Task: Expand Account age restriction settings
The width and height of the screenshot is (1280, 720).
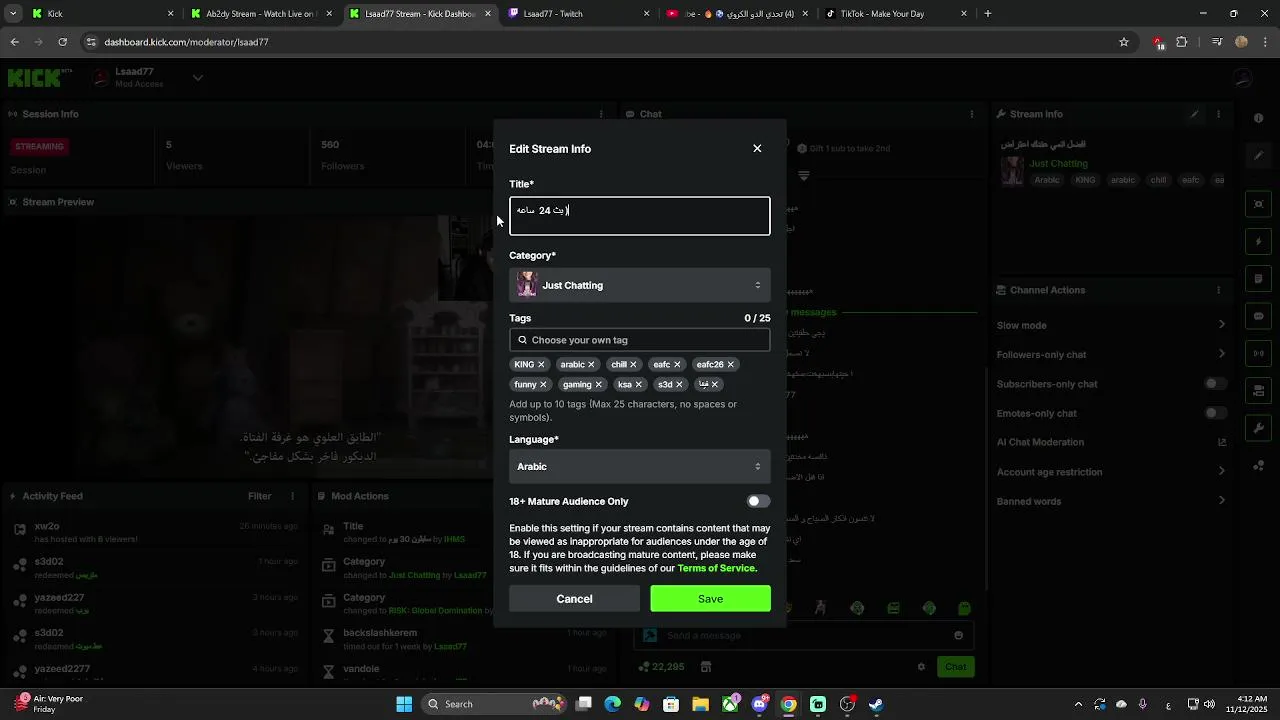Action: coord(1221,472)
